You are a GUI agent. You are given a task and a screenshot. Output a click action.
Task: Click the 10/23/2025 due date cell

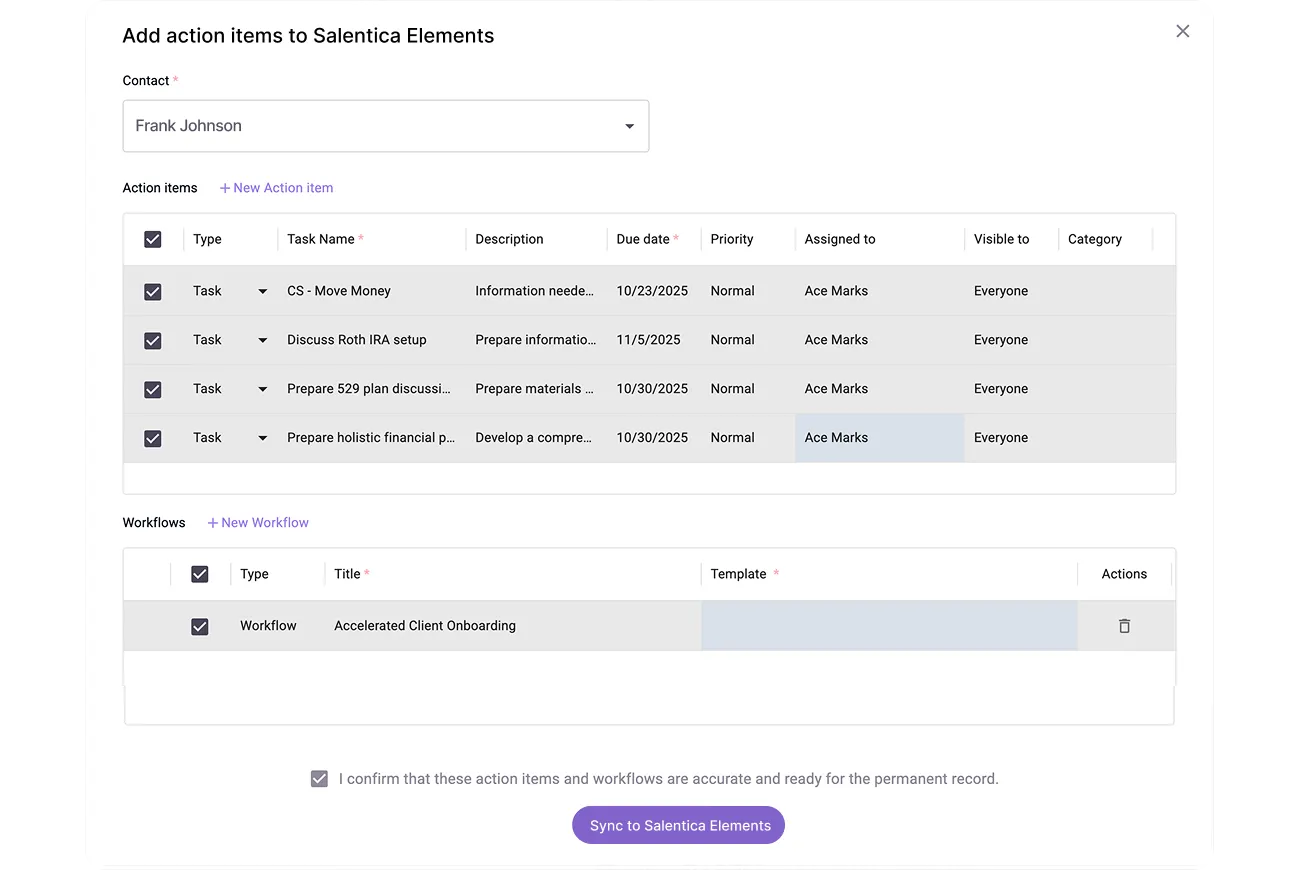(x=654, y=291)
